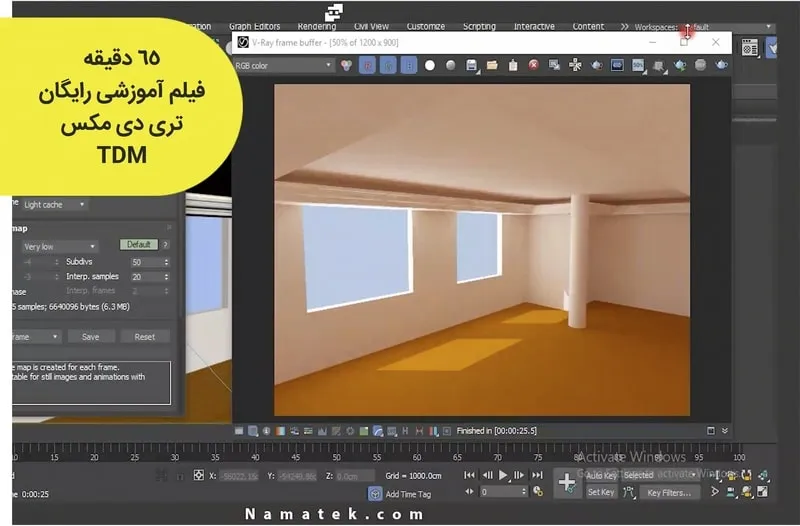Click the Play Animation button
Viewport: 800px width, 526px height.
coord(504,475)
